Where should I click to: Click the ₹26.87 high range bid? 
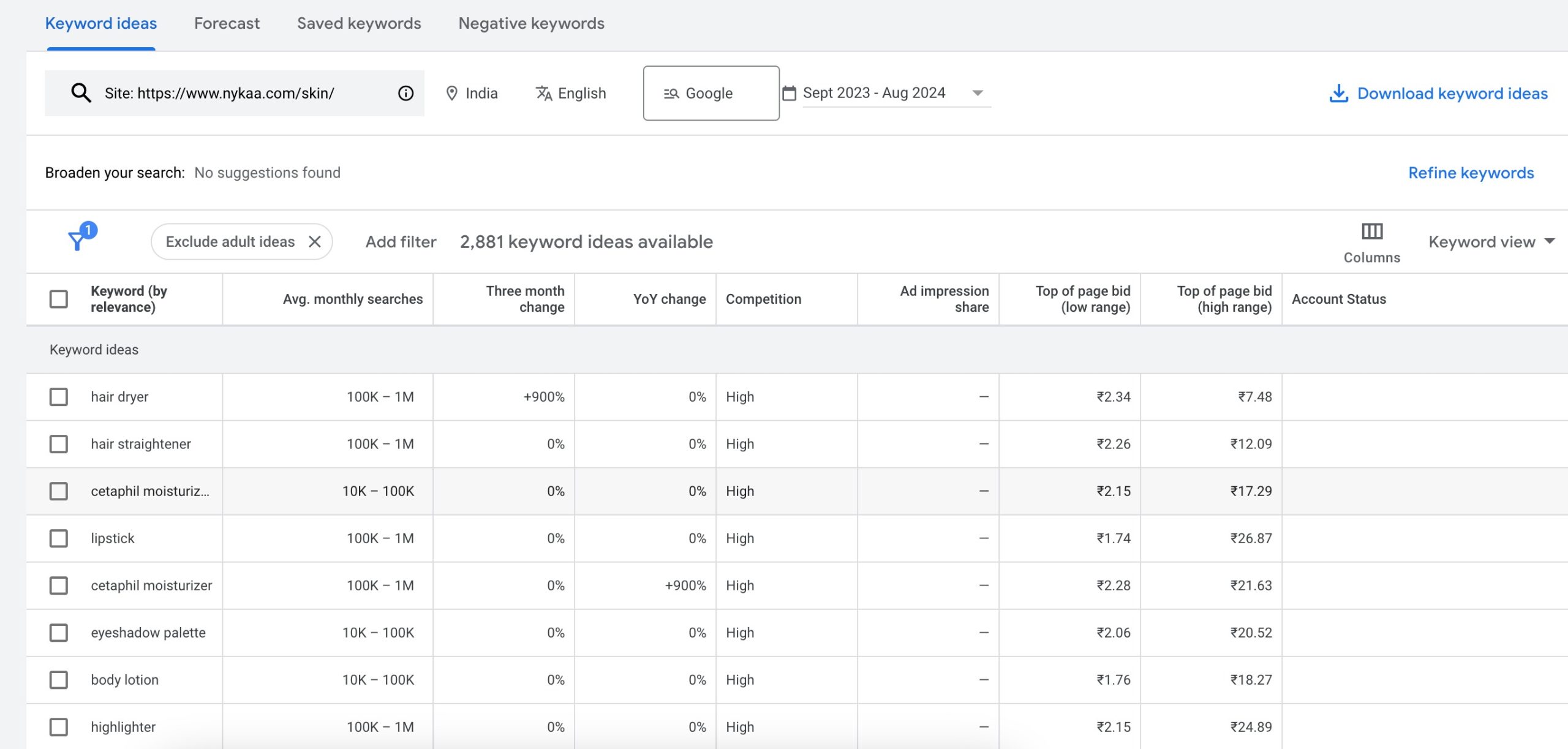pos(1251,538)
